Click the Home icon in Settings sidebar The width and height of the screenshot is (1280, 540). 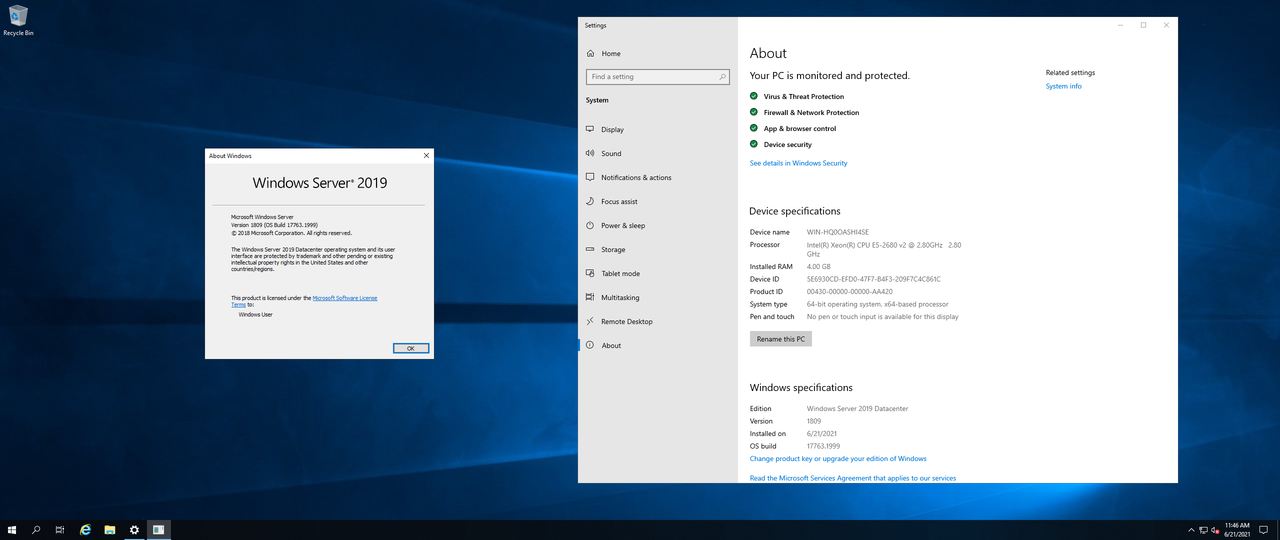click(x=590, y=53)
